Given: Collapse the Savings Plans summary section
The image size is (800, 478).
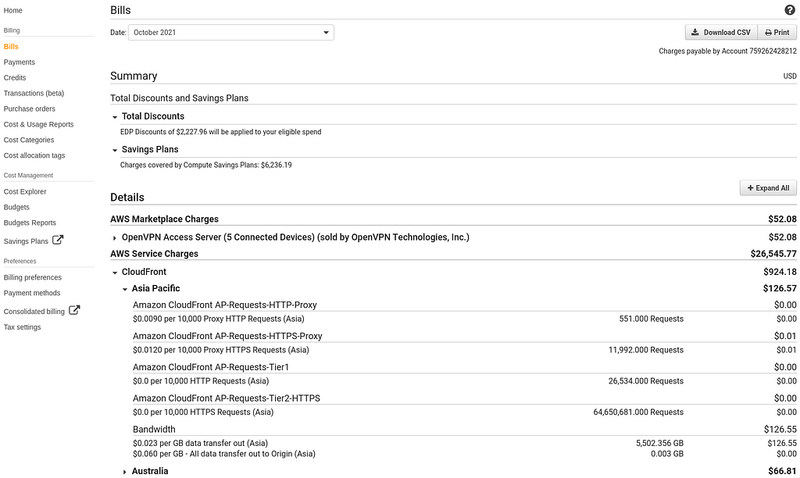Looking at the screenshot, I should pos(115,150).
